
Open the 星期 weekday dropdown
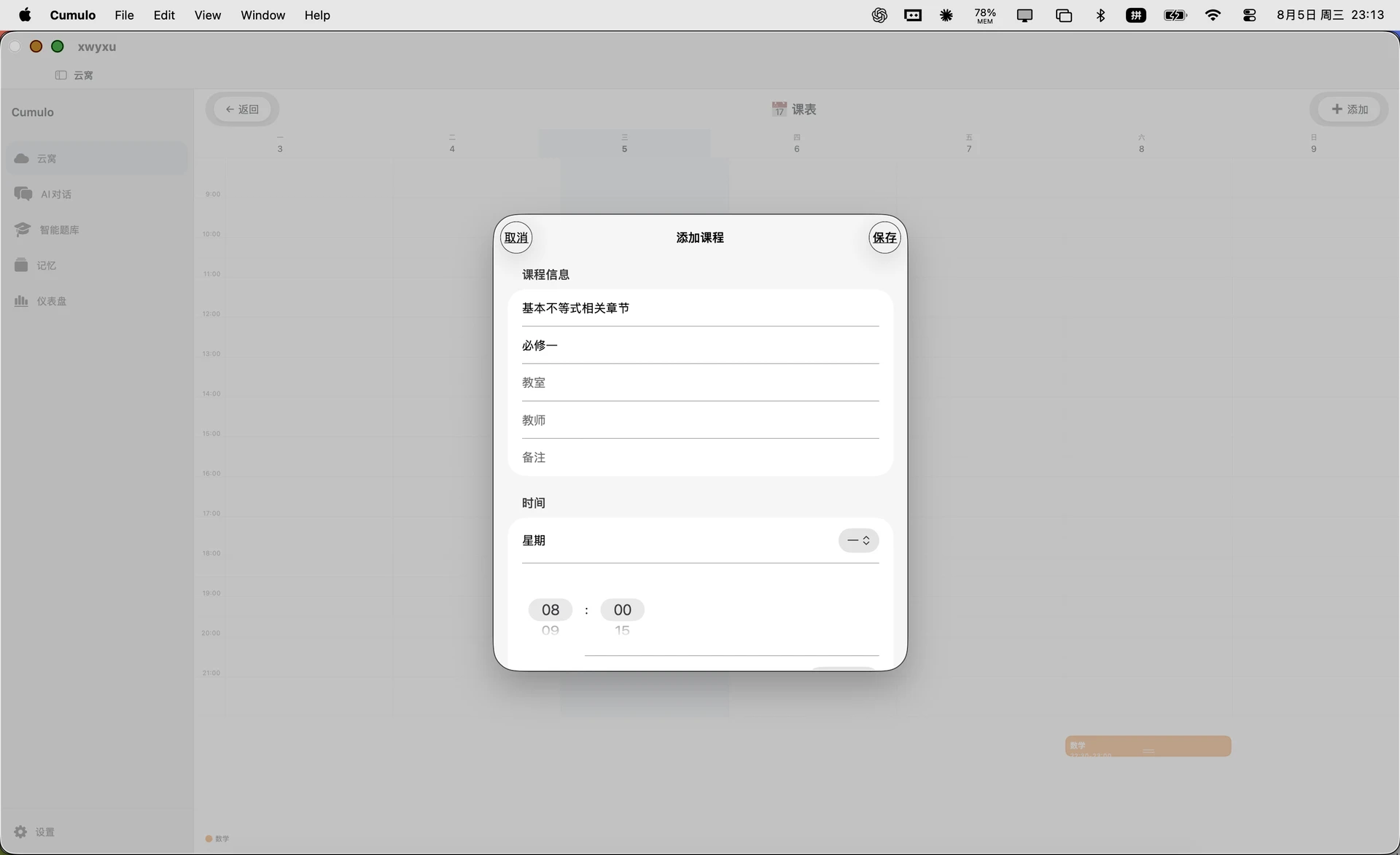pyautogui.click(x=858, y=541)
